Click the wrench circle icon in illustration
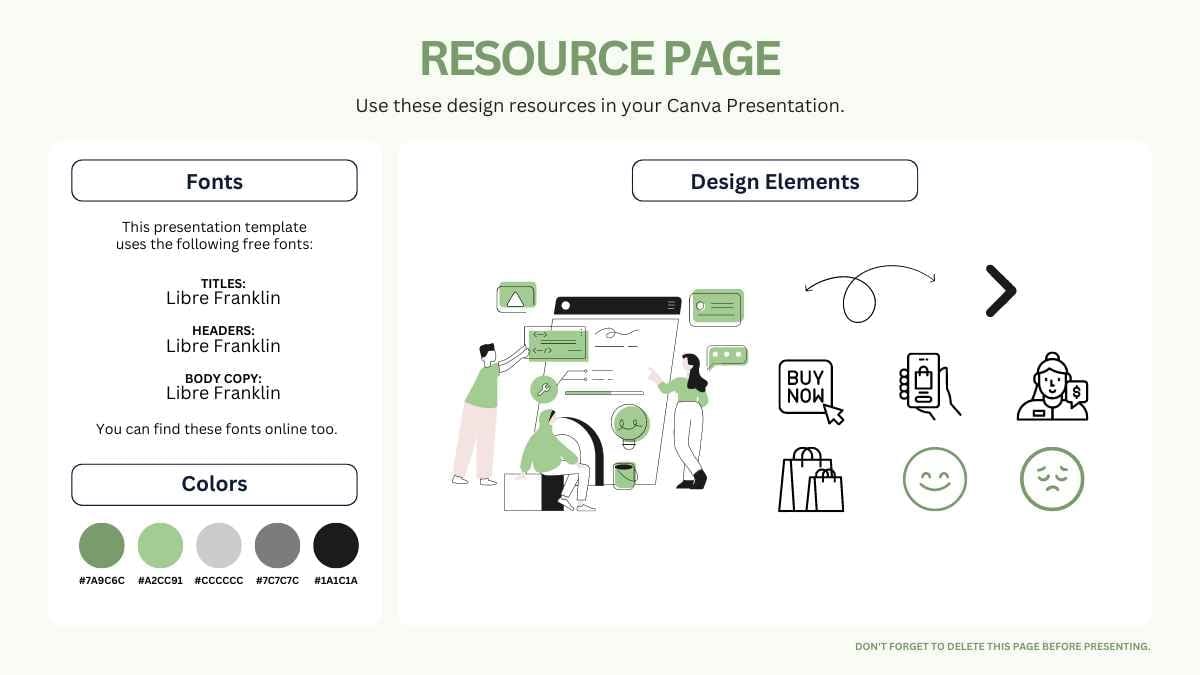 [543, 390]
